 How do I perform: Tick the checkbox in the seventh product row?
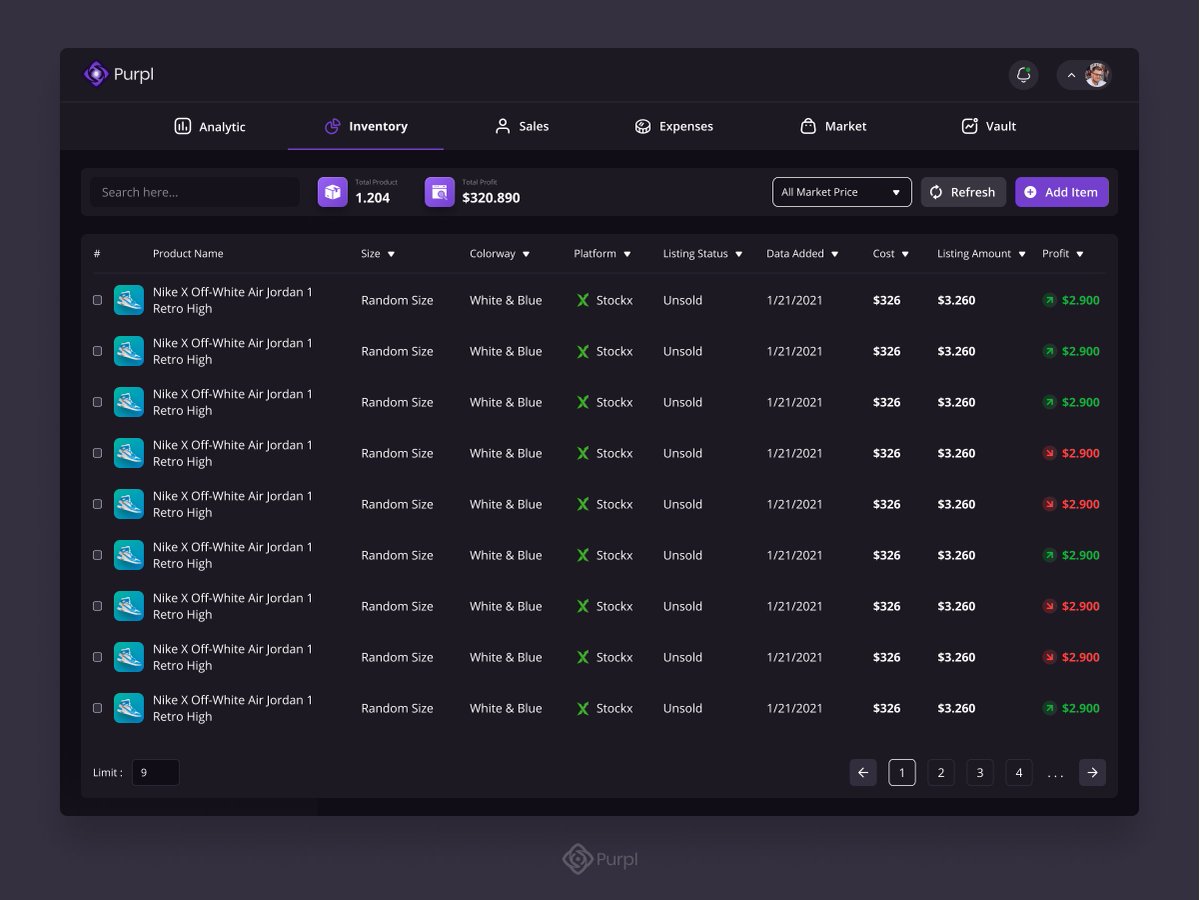97,606
